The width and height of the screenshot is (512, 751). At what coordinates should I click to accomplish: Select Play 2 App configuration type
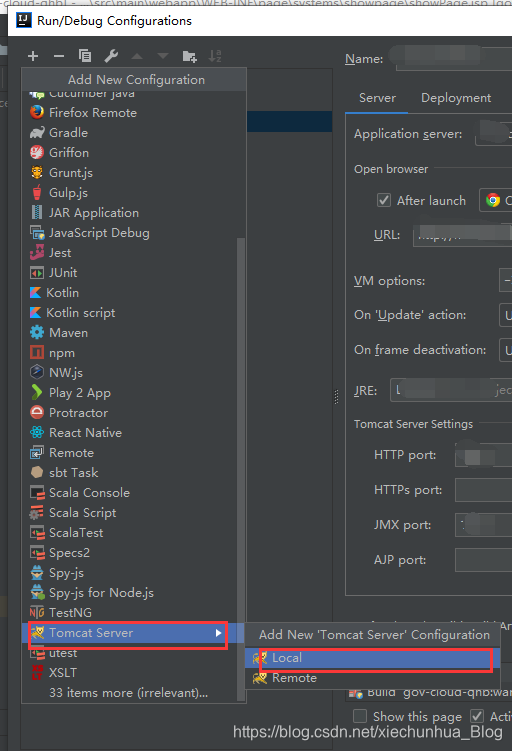pyautogui.click(x=130, y=393)
